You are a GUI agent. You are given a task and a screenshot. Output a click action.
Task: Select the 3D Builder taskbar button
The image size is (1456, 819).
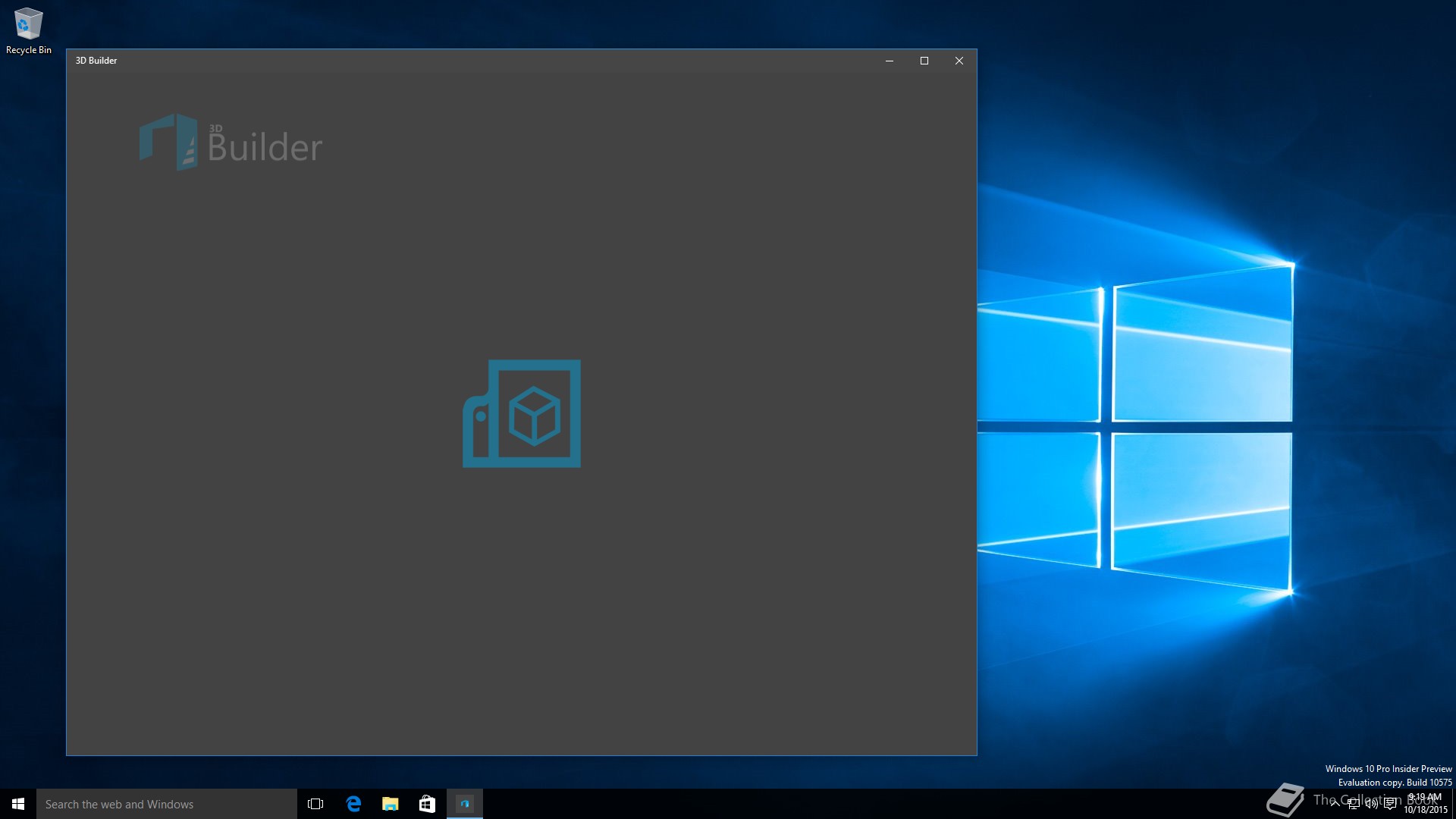pyautogui.click(x=465, y=804)
